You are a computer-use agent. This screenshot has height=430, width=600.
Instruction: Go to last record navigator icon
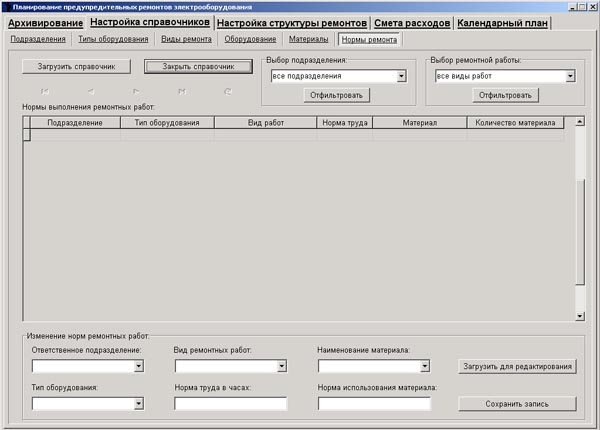[x=182, y=91]
